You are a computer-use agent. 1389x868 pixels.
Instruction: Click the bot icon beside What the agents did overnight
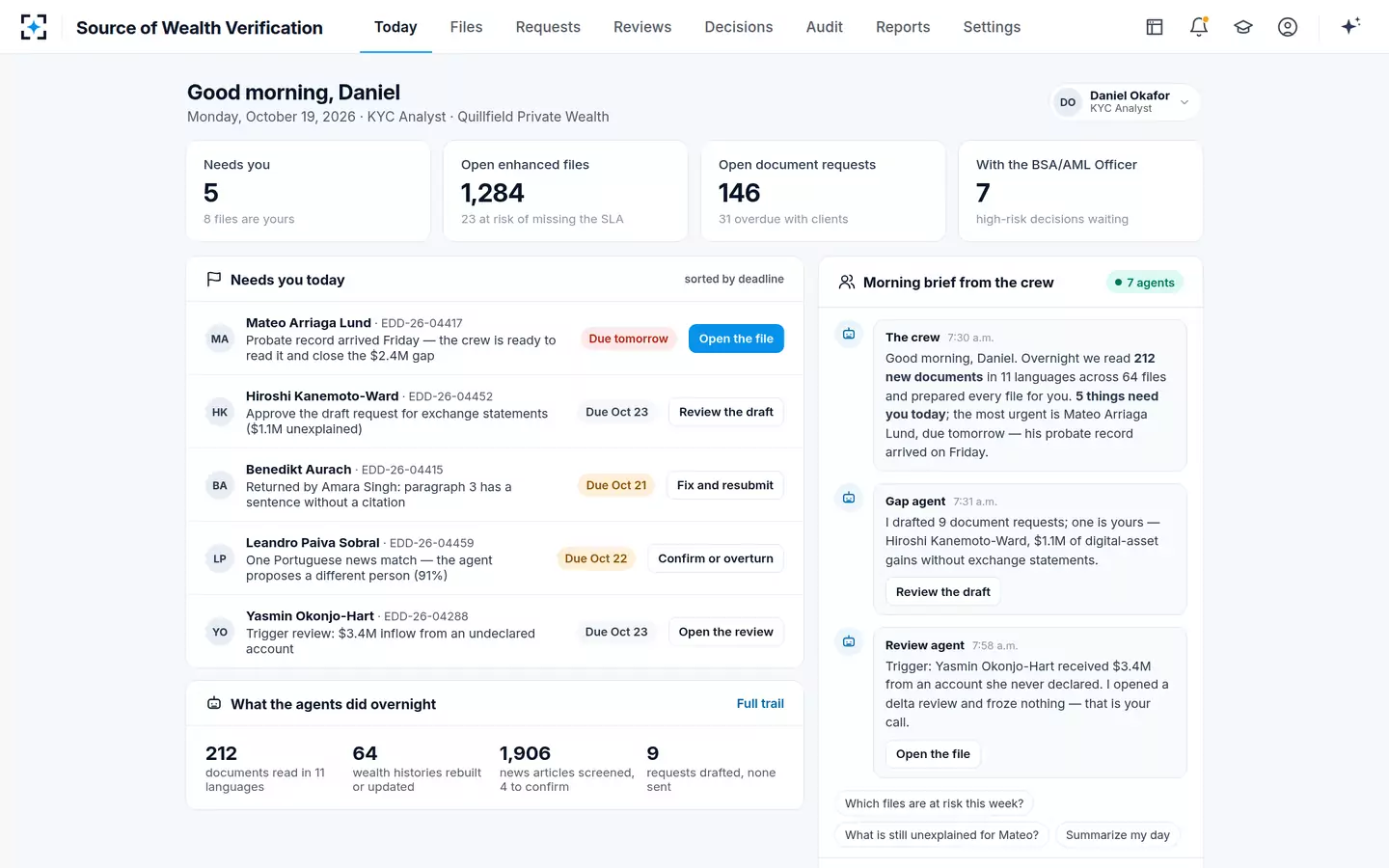coord(214,704)
